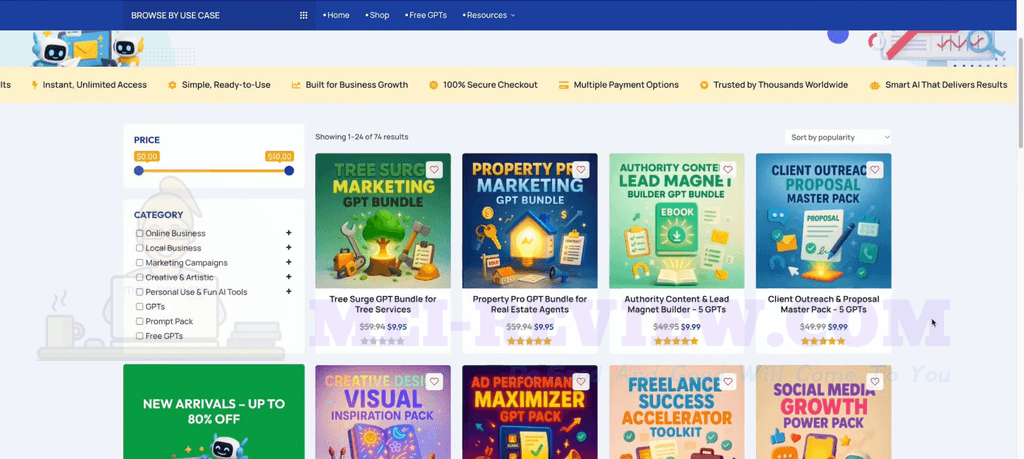Click the star rating under Tree Surge GPT Bundle
The height and width of the screenshot is (459, 1024).
(383, 341)
